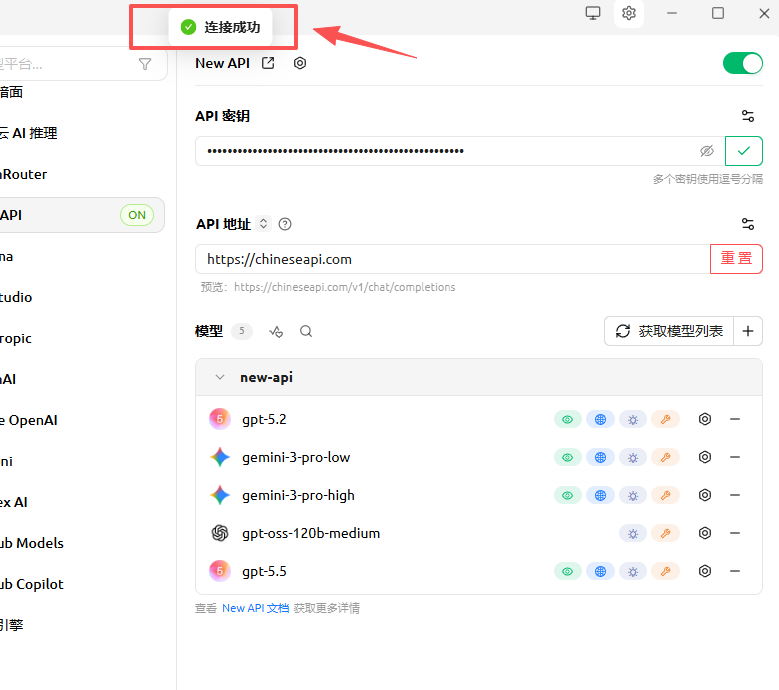Remove gemini-3-pro-low model
This screenshot has height=690, width=779.
735,457
